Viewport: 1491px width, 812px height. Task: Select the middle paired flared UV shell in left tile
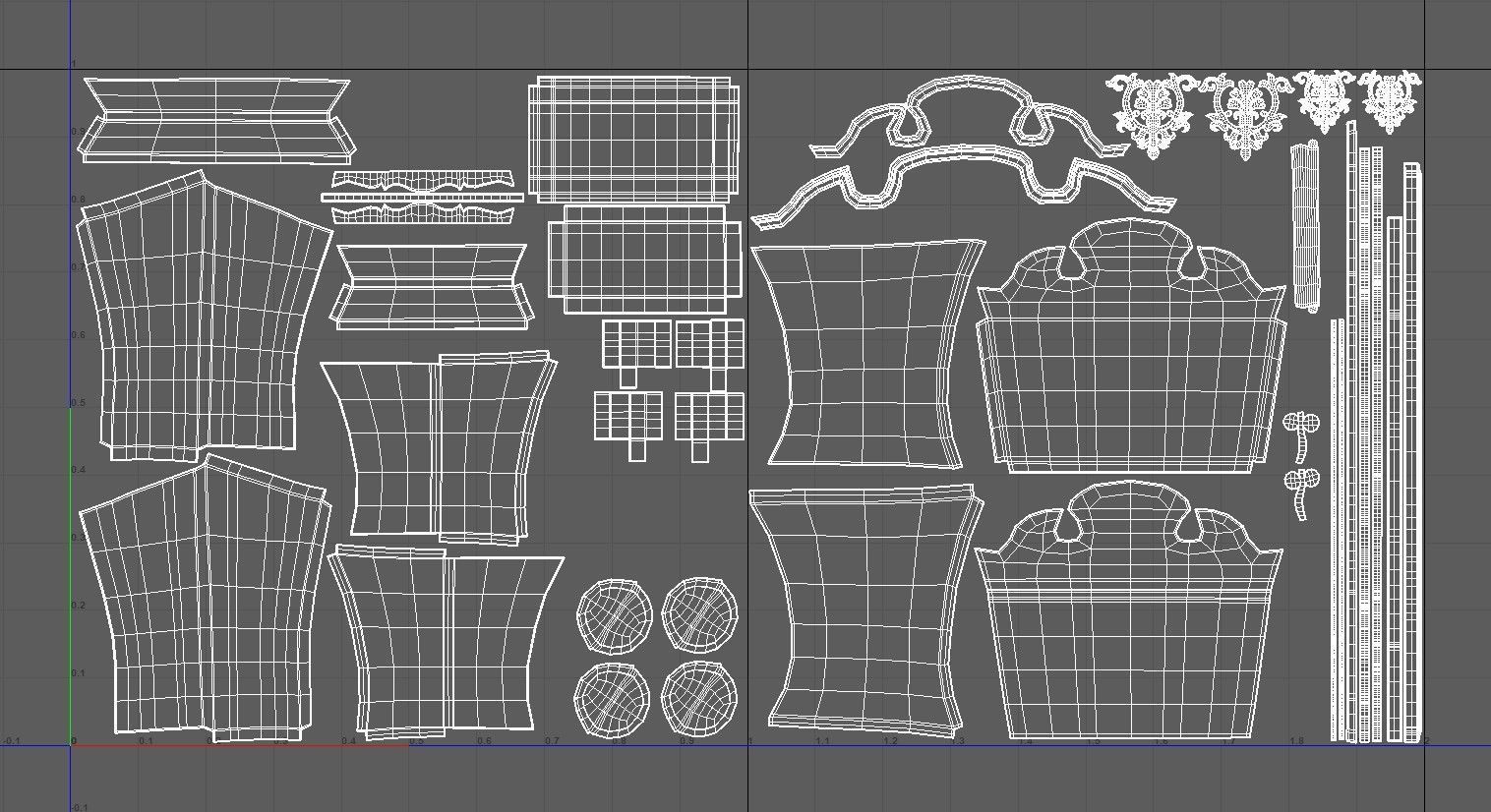pyautogui.click(x=440, y=447)
